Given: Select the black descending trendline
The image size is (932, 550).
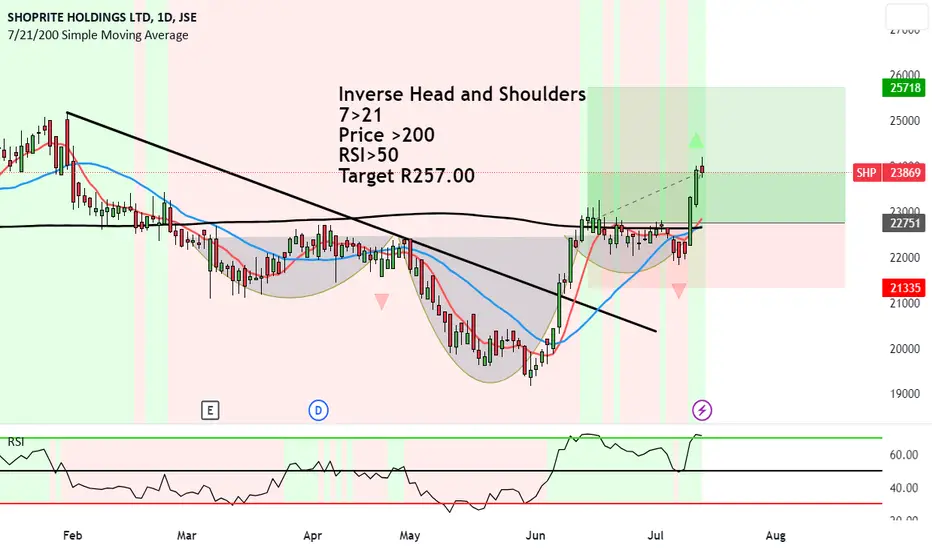Looking at the screenshot, I should tap(361, 222).
